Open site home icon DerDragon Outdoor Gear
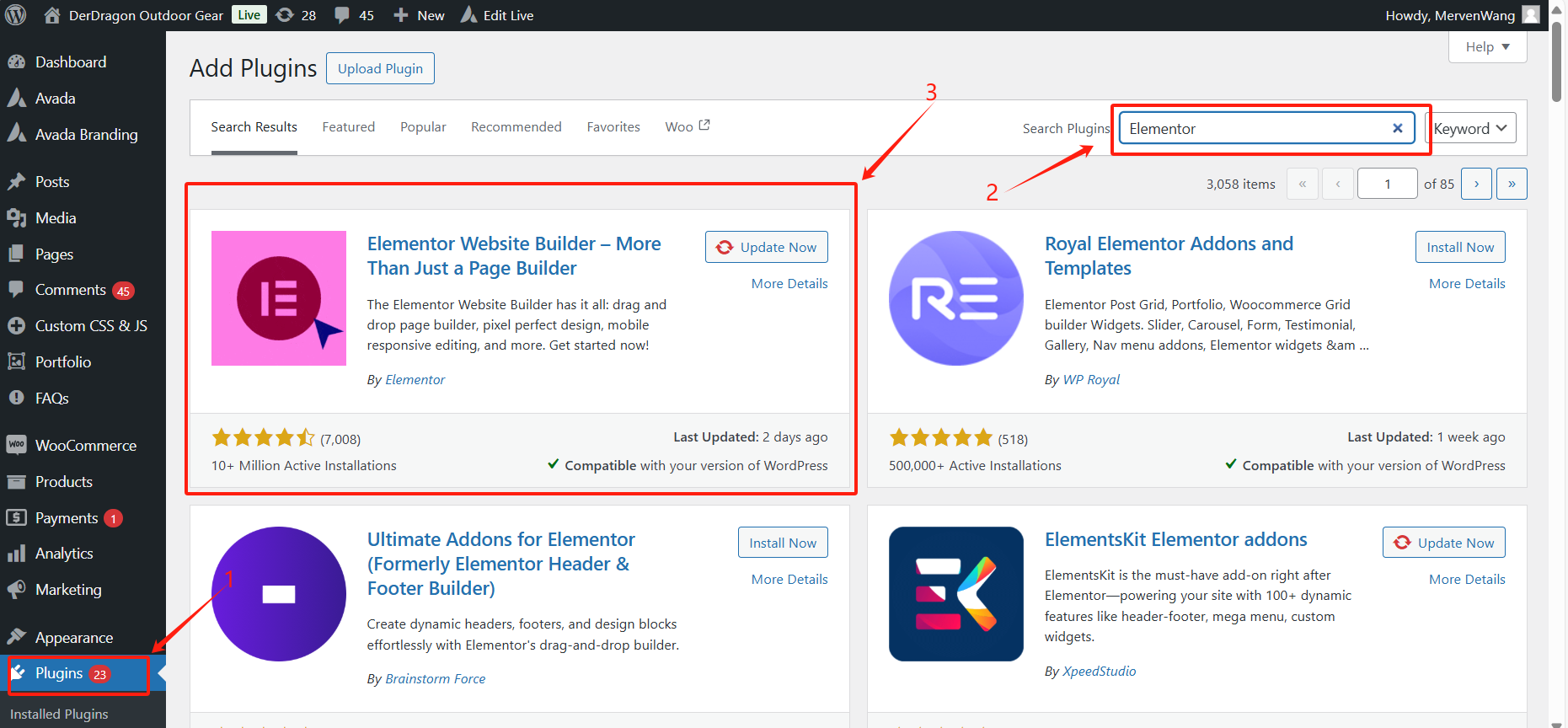This screenshot has height=728, width=1568. tap(52, 15)
